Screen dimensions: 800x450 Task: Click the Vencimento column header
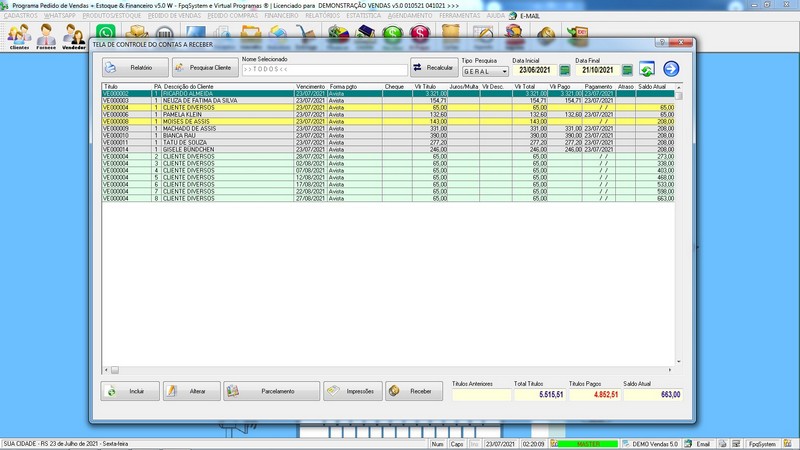pos(311,87)
